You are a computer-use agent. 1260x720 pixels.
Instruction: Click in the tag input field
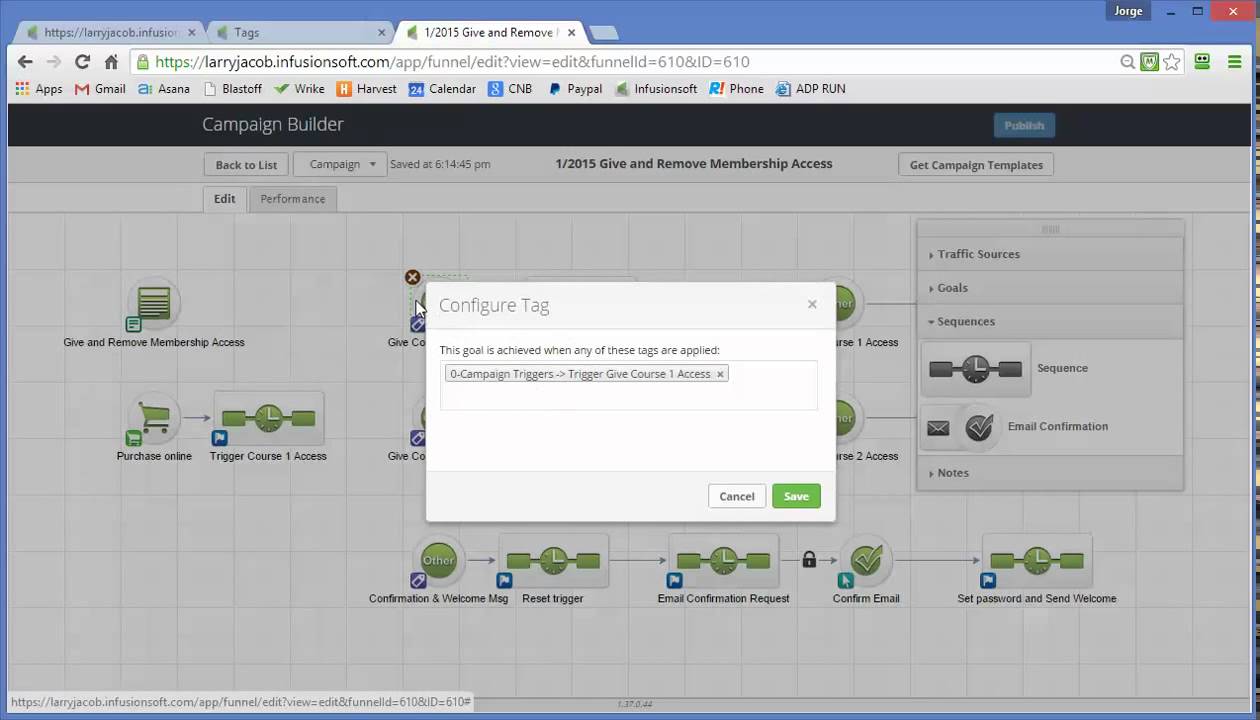(628, 385)
